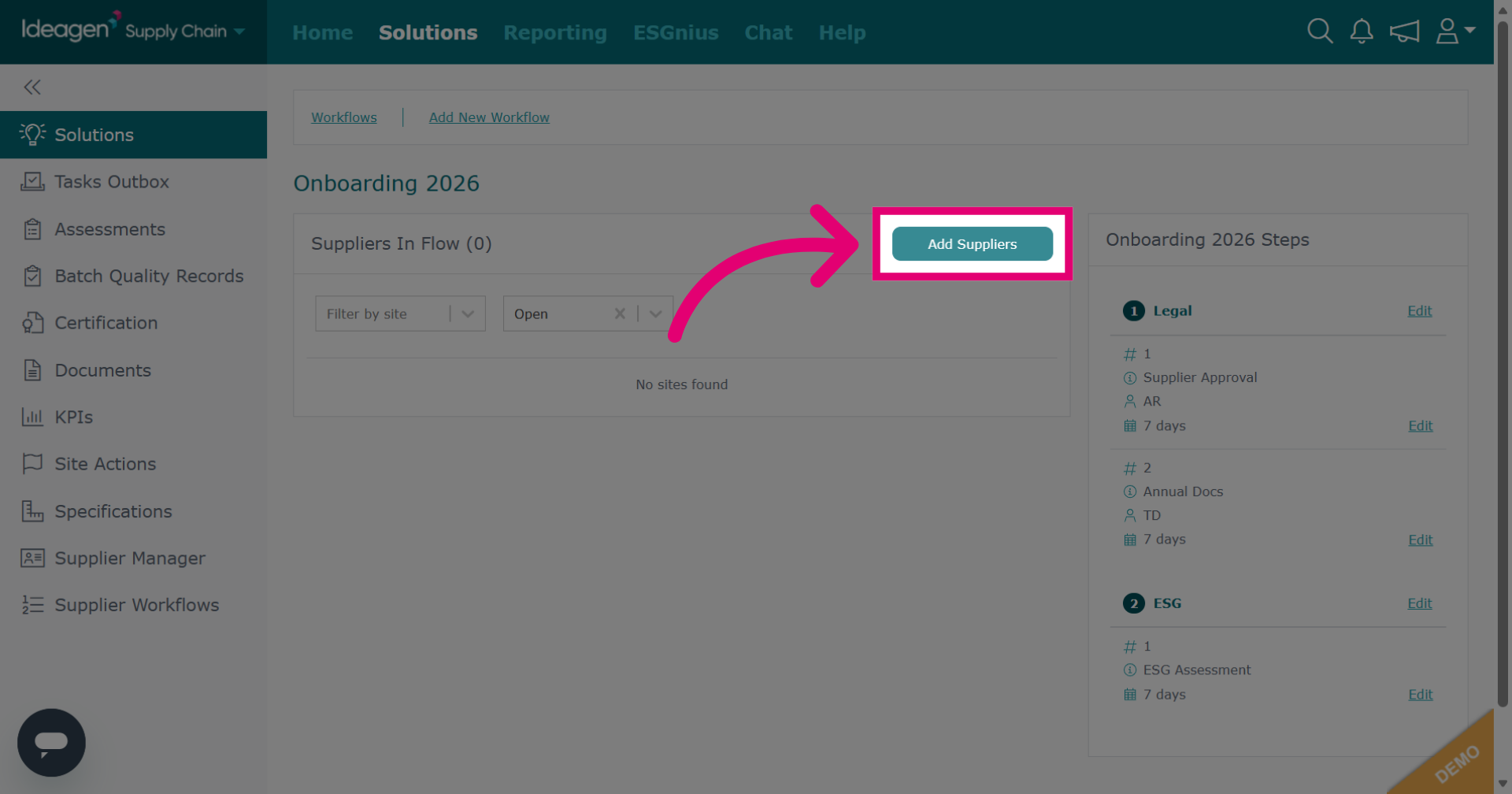Screen dimensions: 1512x794
Task: Edit the Legal step group
Action: tap(1420, 311)
